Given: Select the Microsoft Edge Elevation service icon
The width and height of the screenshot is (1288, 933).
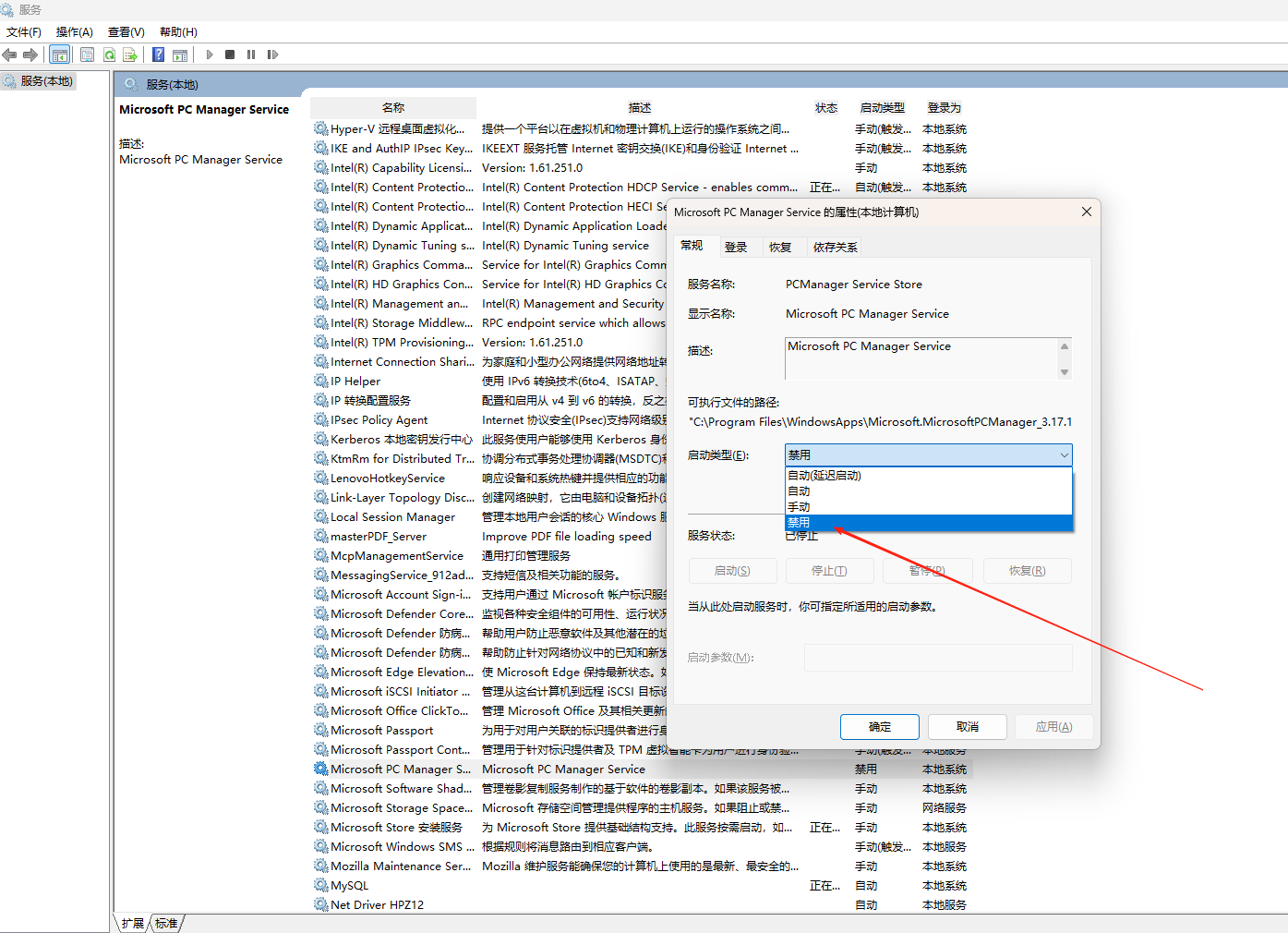Looking at the screenshot, I should (x=320, y=672).
